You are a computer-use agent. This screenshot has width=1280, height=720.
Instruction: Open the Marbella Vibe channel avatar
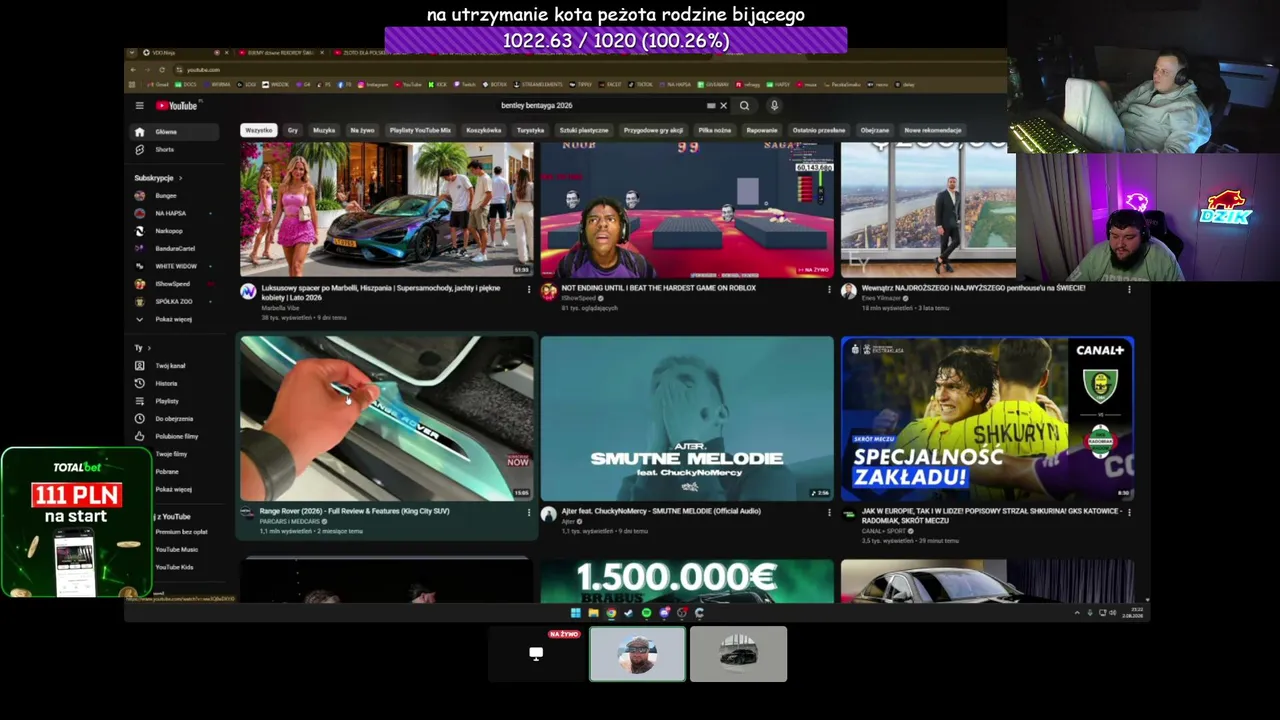click(248, 291)
